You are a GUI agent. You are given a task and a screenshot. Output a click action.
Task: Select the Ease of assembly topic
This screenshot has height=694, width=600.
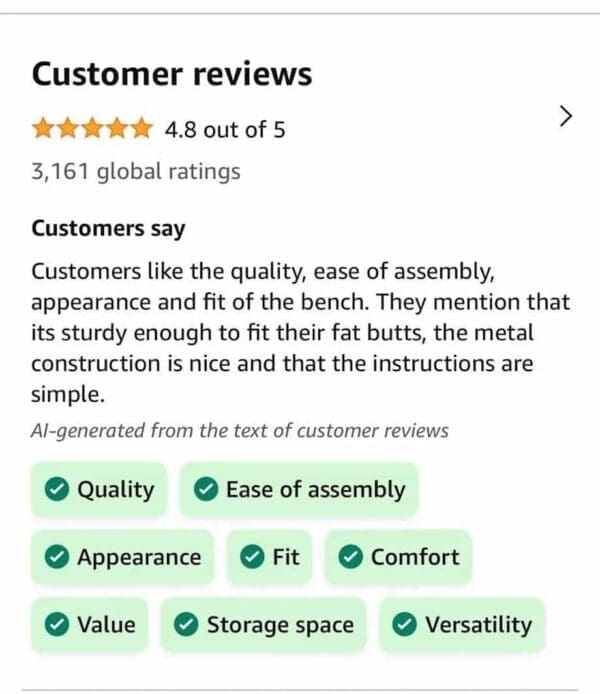[x=299, y=490]
